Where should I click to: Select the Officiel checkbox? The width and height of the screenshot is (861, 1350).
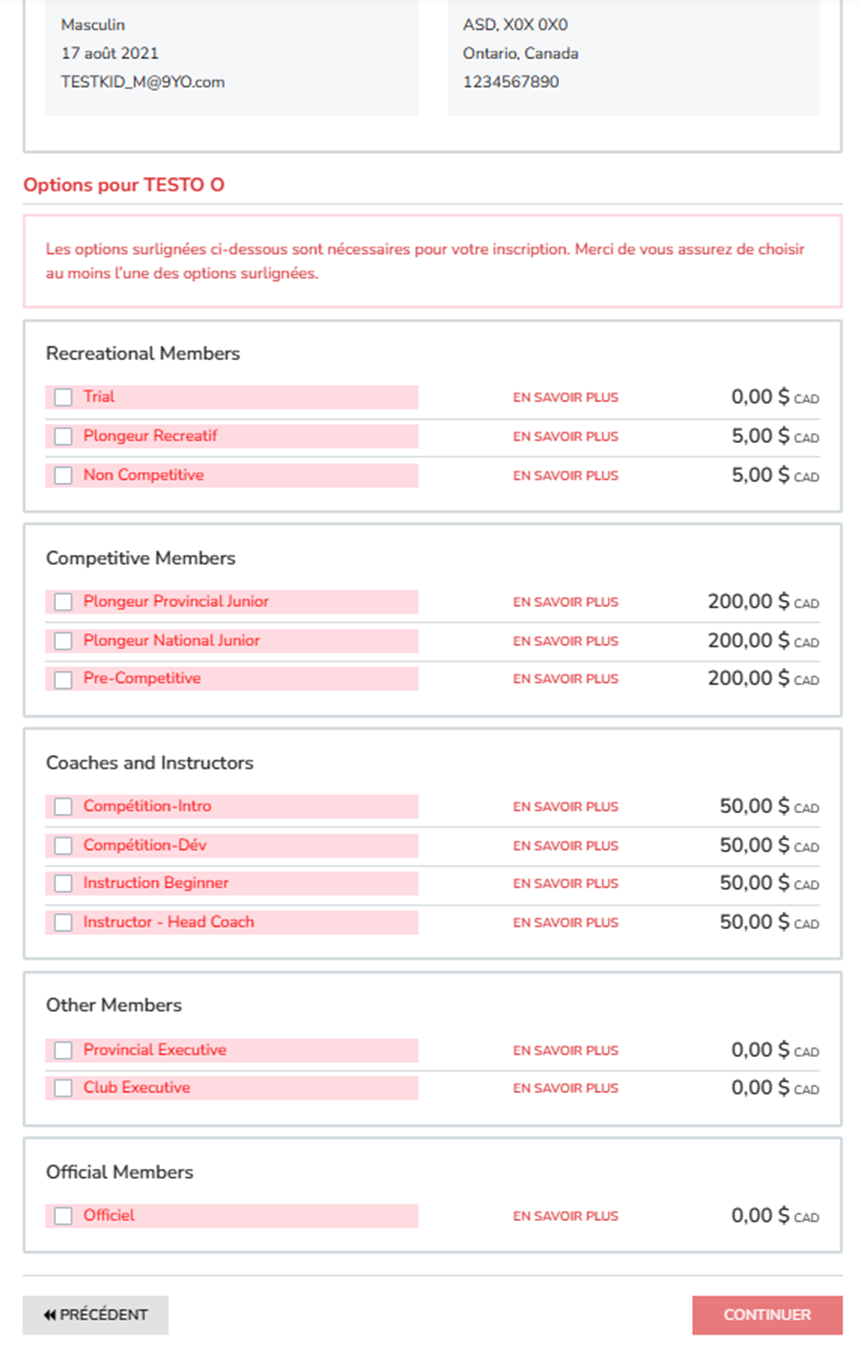pos(63,1216)
